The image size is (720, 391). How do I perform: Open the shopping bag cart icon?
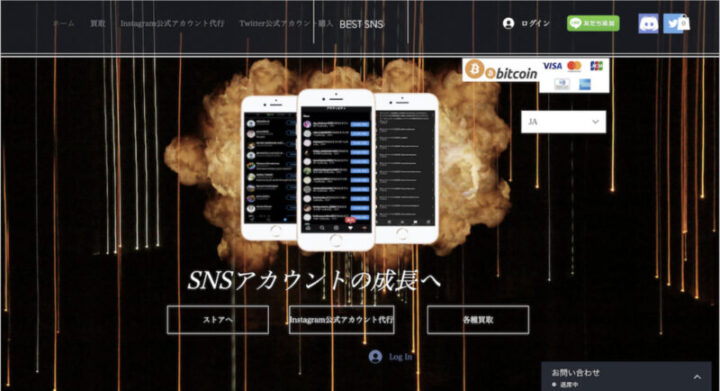click(x=684, y=22)
